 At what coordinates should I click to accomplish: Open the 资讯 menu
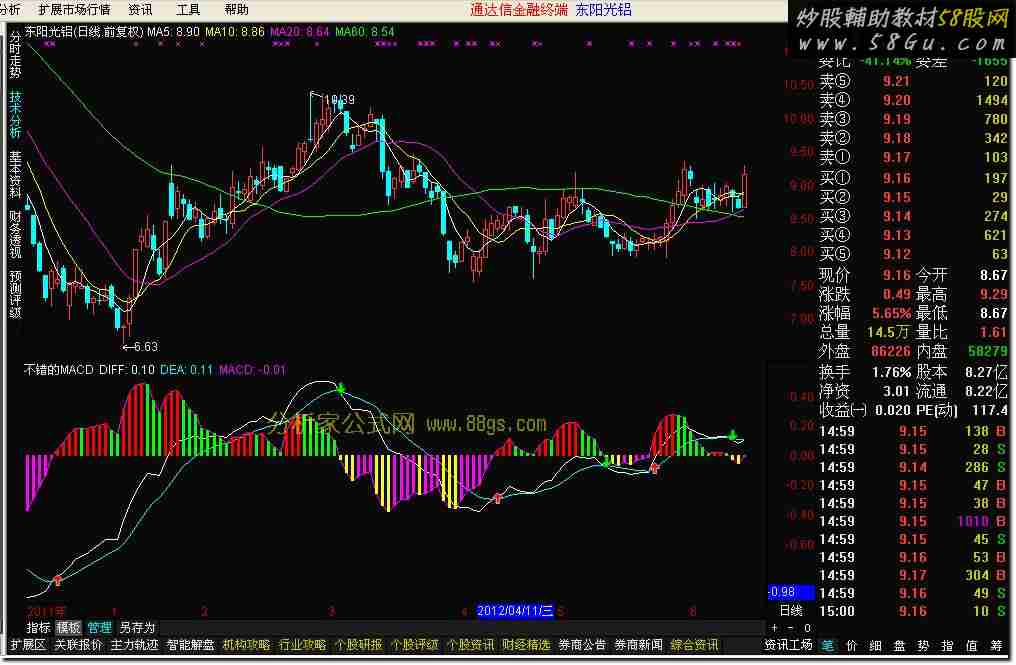(x=140, y=10)
